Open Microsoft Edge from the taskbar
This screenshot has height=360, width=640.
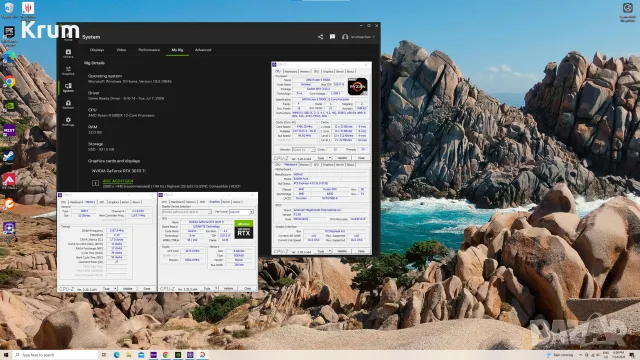tap(117, 355)
